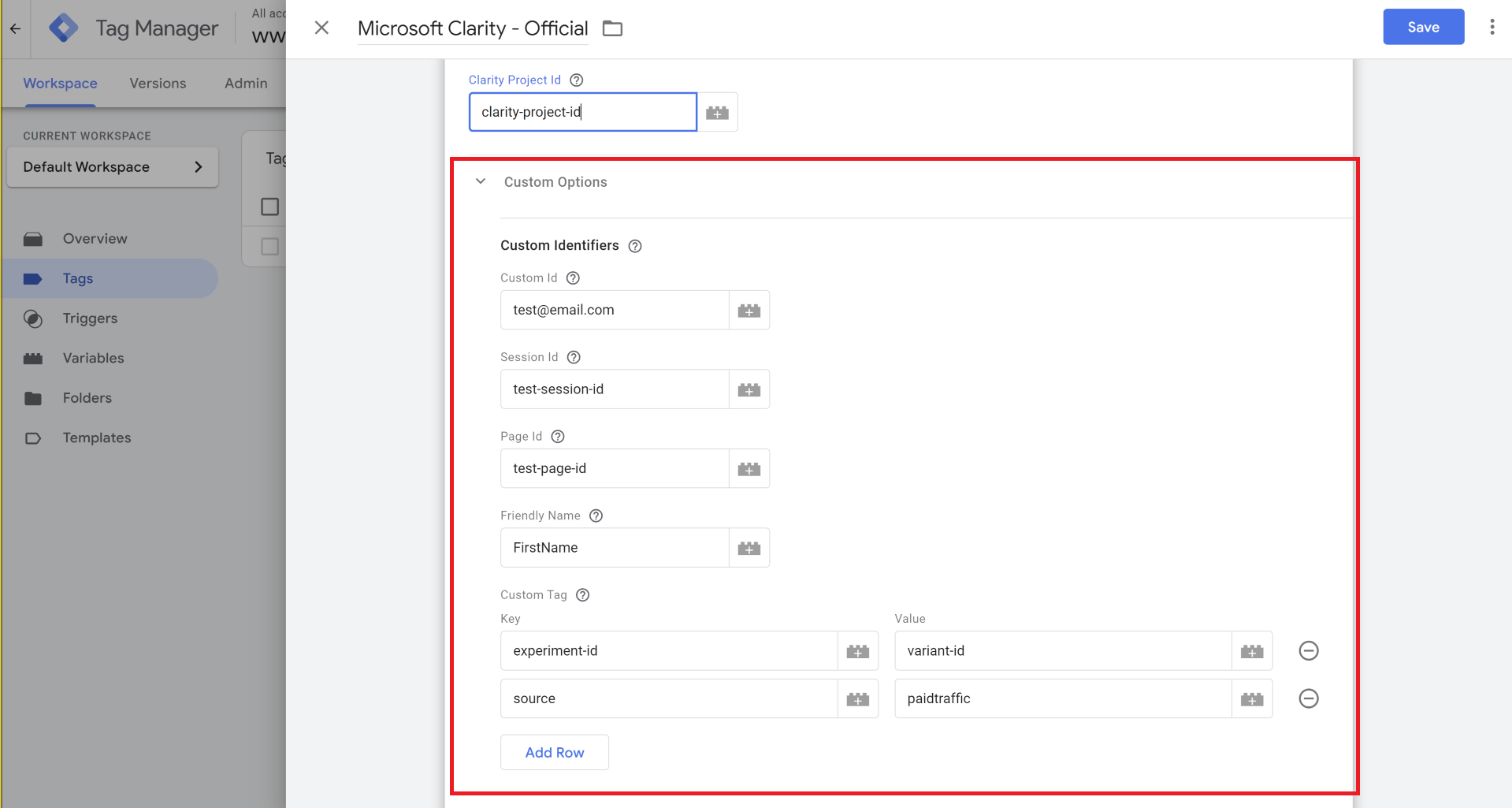The width and height of the screenshot is (1512, 808).
Task: Insert variable for paidtraffic value
Action: (x=1252, y=698)
